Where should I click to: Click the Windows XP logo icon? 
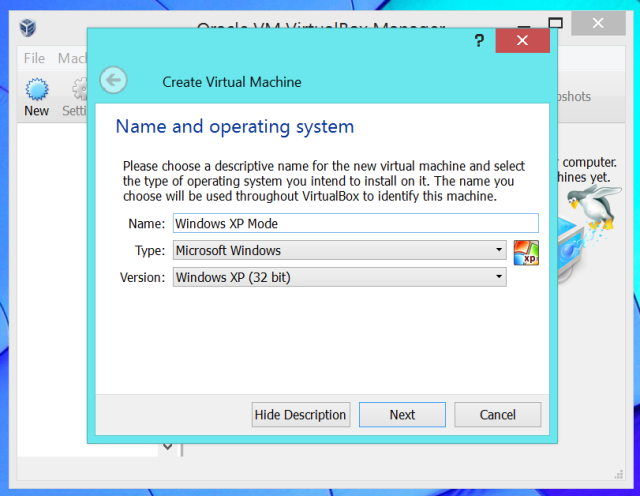[x=526, y=253]
